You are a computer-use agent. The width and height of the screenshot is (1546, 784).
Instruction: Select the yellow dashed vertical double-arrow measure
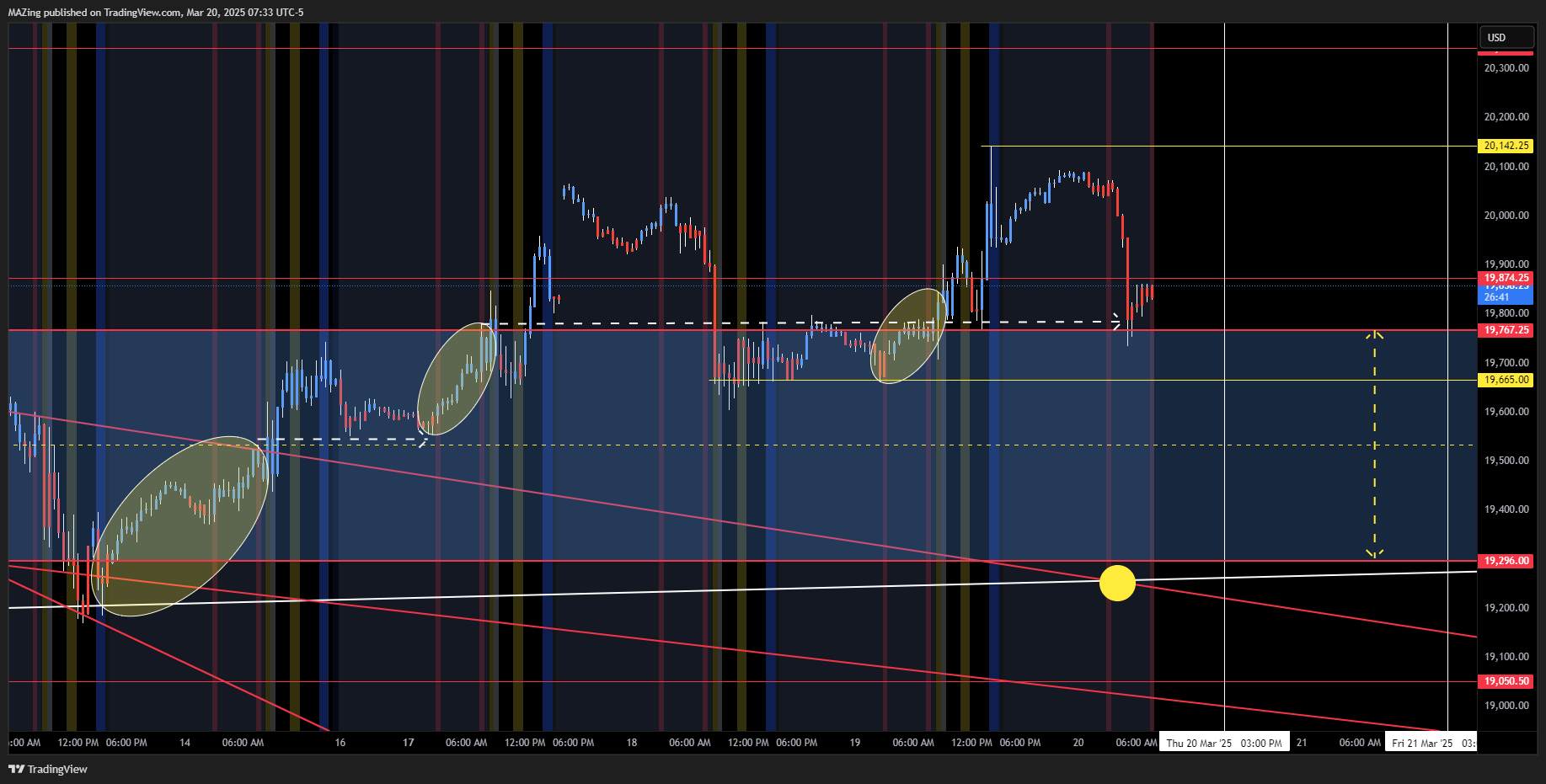coord(1374,445)
